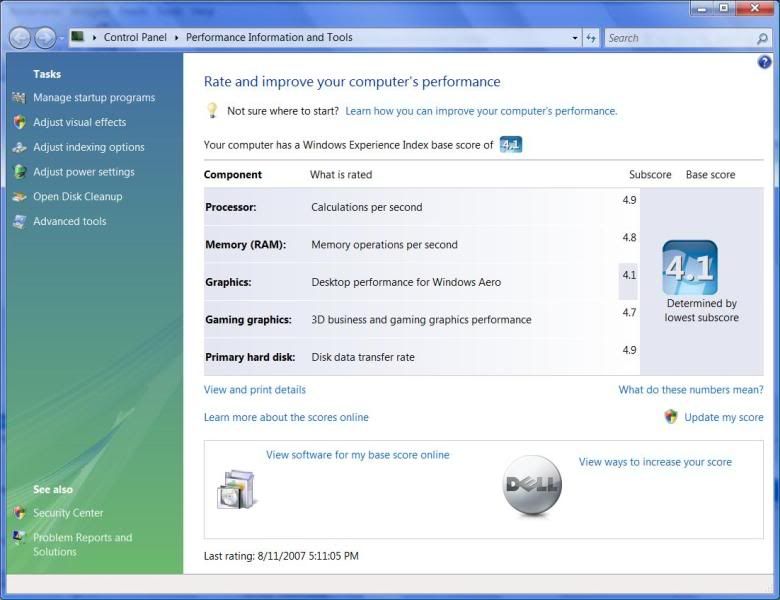The image size is (780, 600).
Task: Click the Control Panel icon in address bar
Action: [x=78, y=36]
